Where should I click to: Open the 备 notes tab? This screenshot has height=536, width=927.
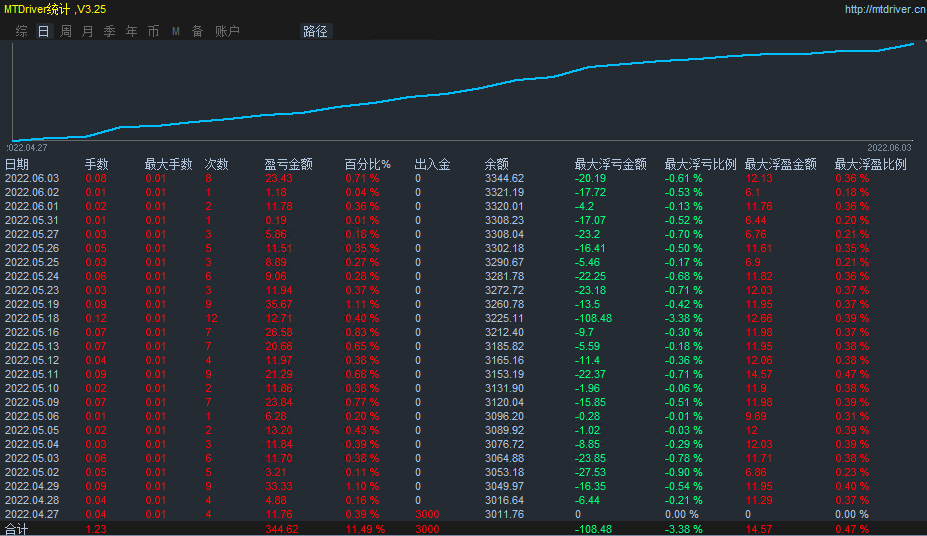coord(197,31)
